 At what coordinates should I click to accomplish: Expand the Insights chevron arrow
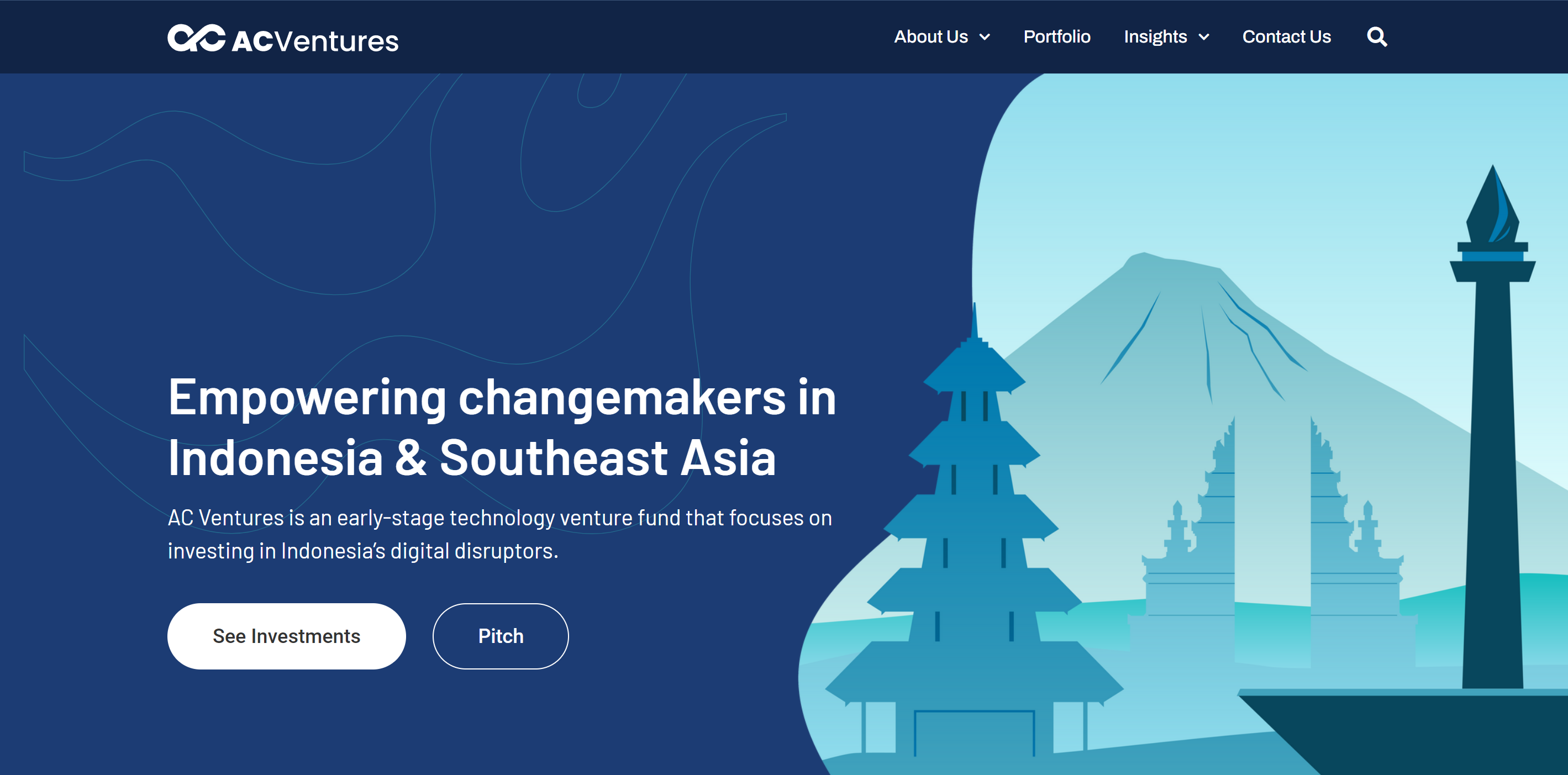1203,37
